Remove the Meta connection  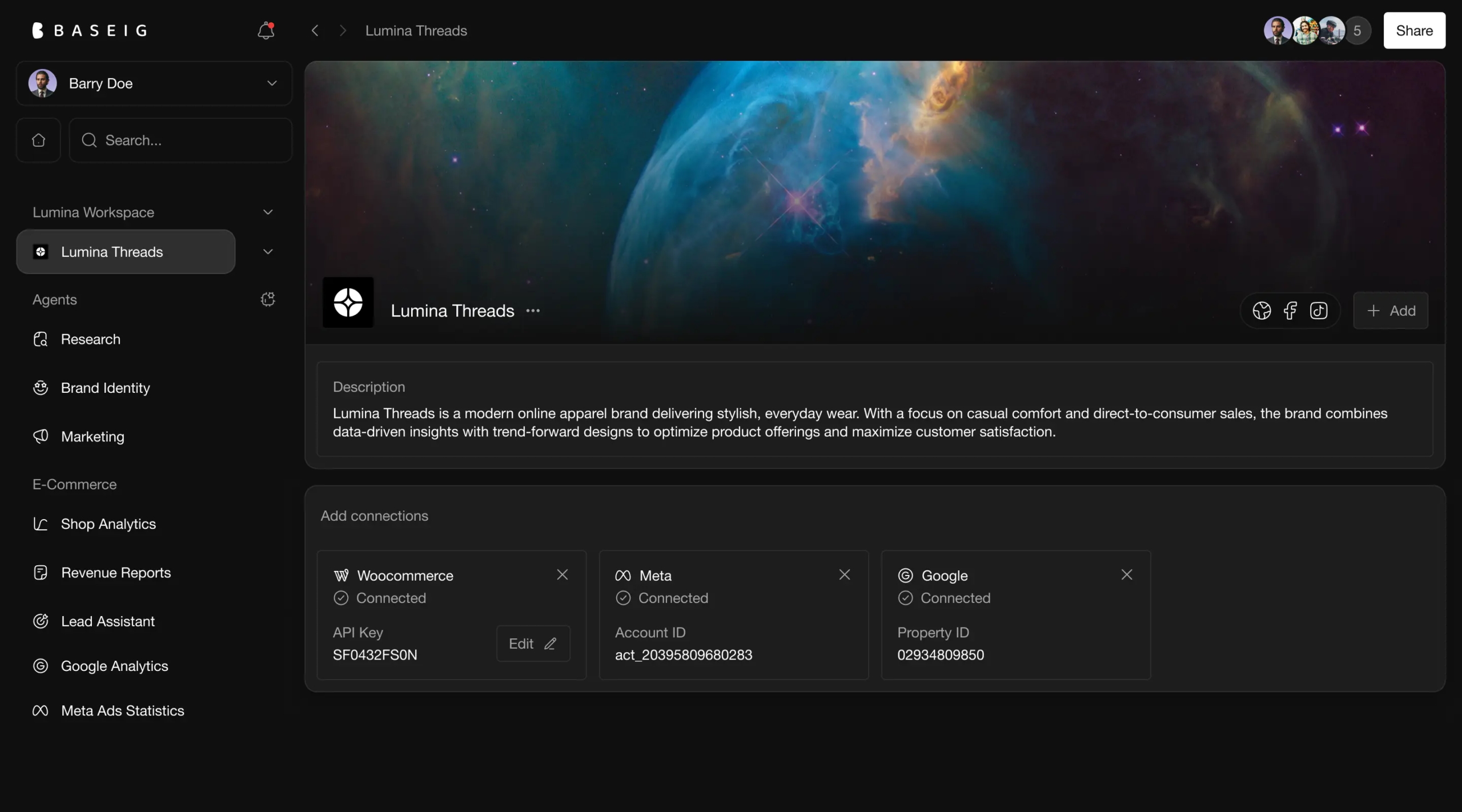844,574
